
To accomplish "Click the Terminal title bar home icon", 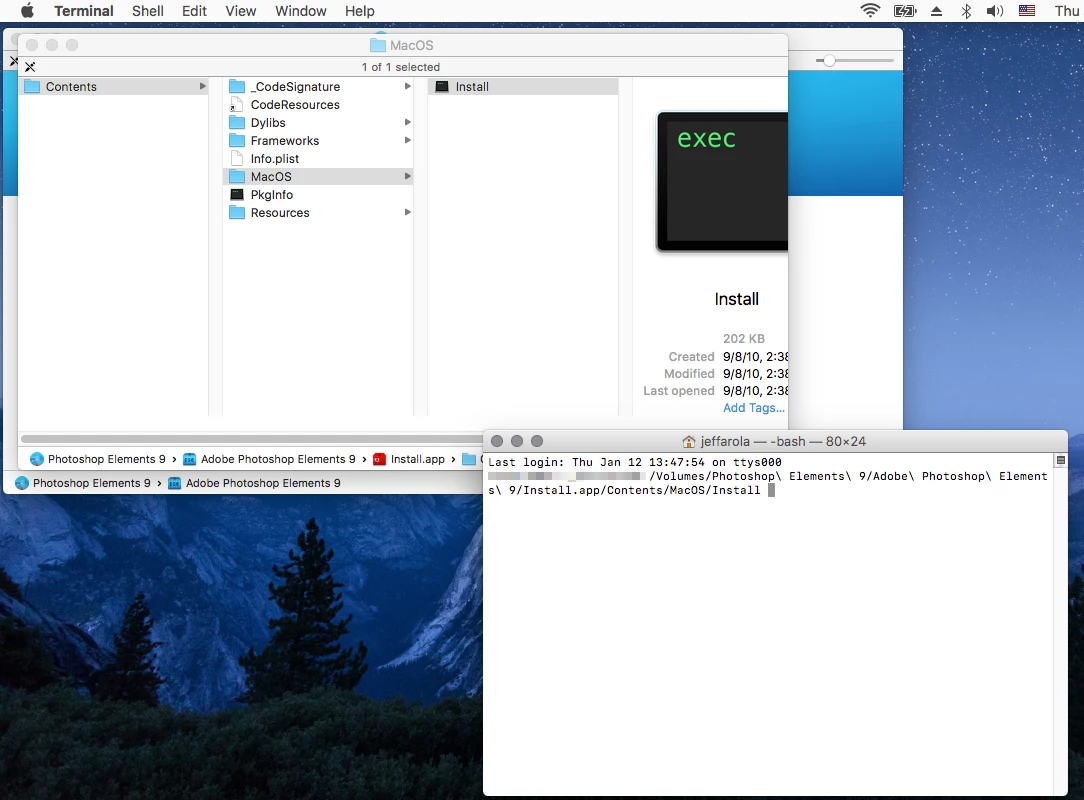I will coord(689,441).
